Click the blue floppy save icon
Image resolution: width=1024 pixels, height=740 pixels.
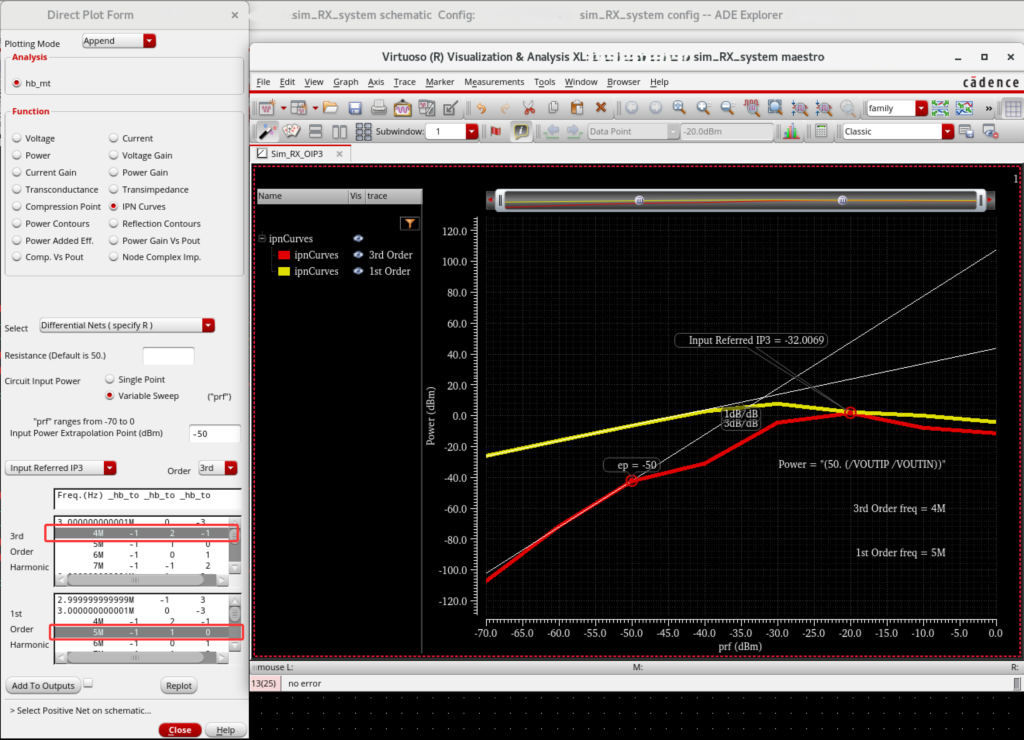click(x=355, y=108)
